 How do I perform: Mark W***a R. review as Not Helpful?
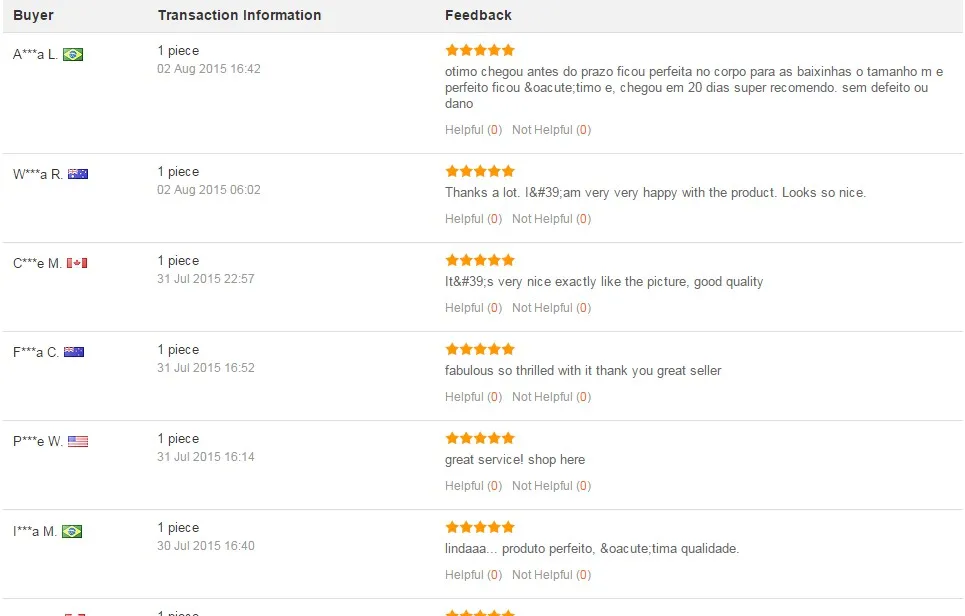(x=551, y=219)
